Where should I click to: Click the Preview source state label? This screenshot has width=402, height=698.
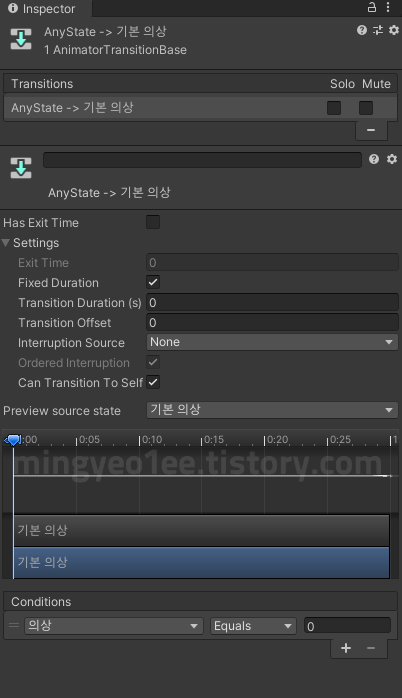tap(62, 410)
